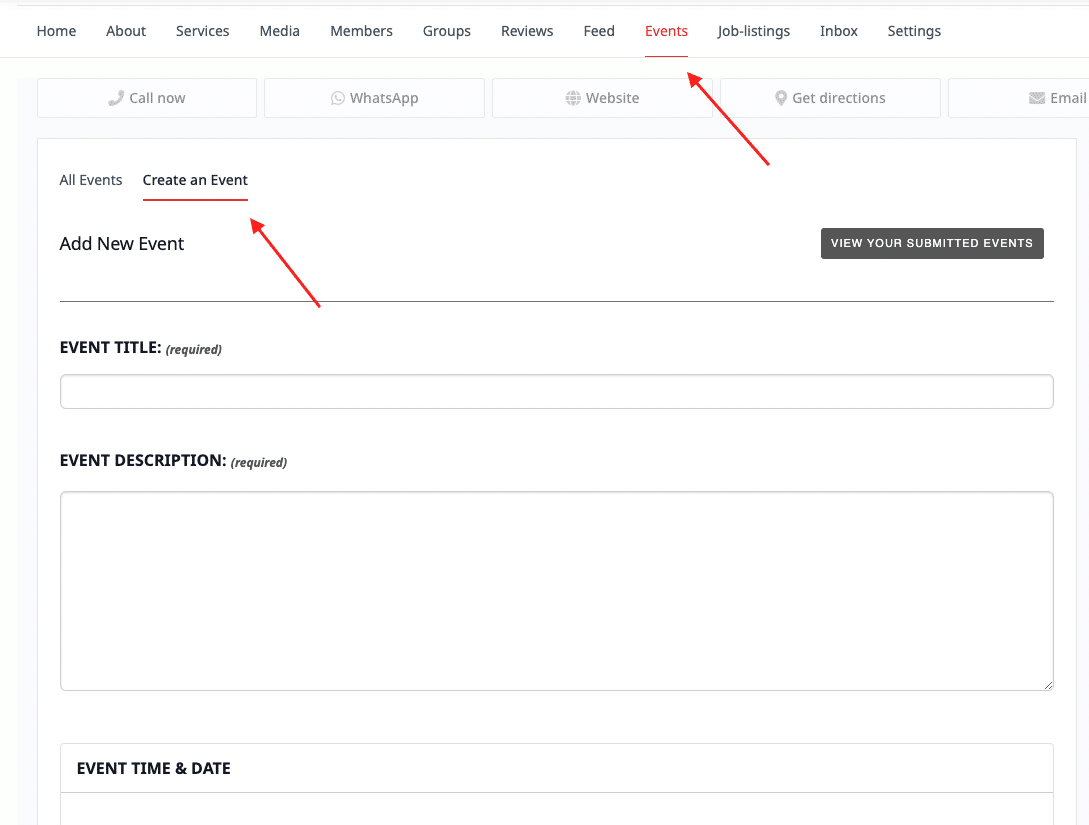Viewport: 1089px width, 825px height.
Task: Open the Job-listings tab
Action: (754, 31)
